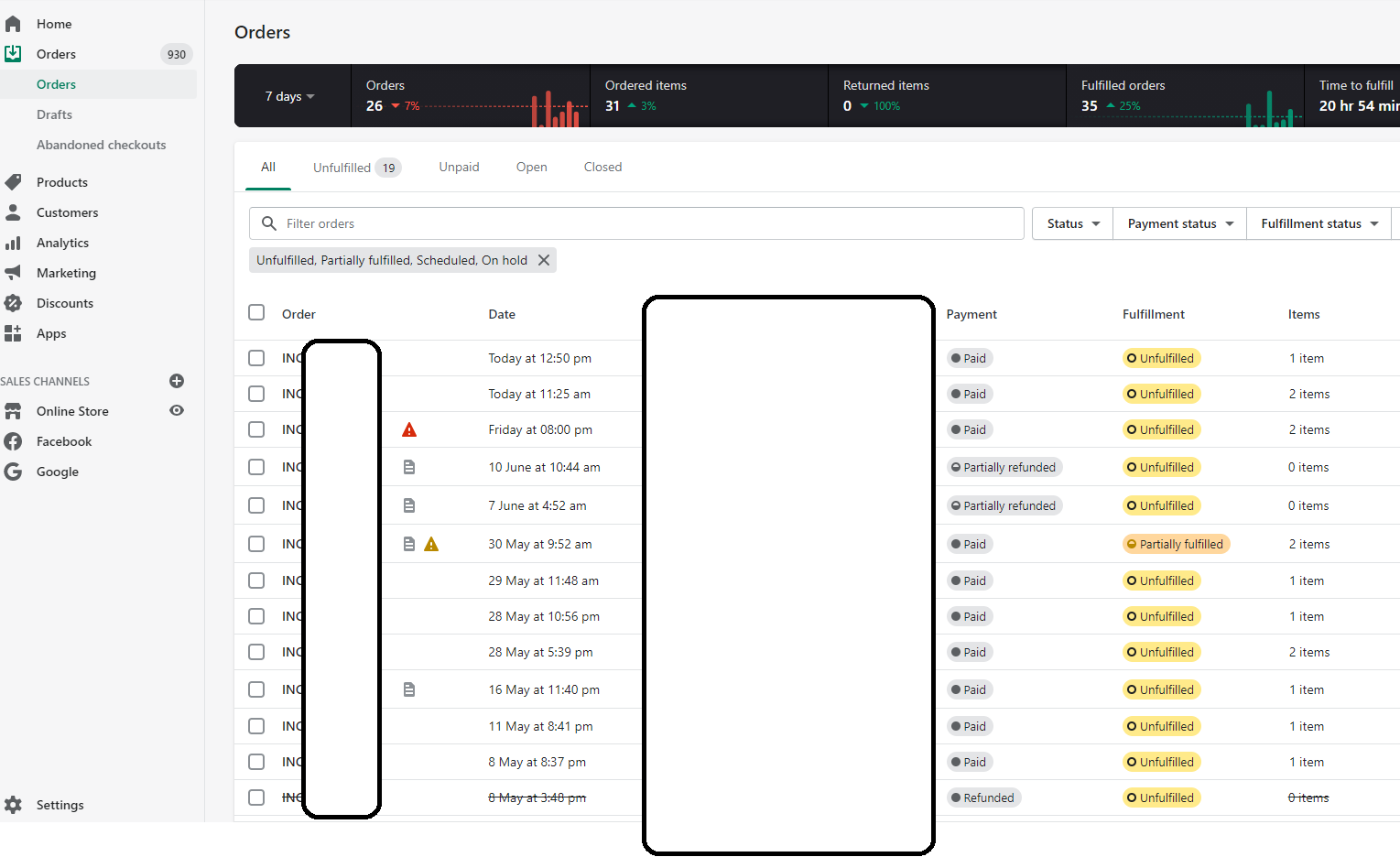
Task: Remove the Unfulfilled filter tag
Action: (544, 260)
